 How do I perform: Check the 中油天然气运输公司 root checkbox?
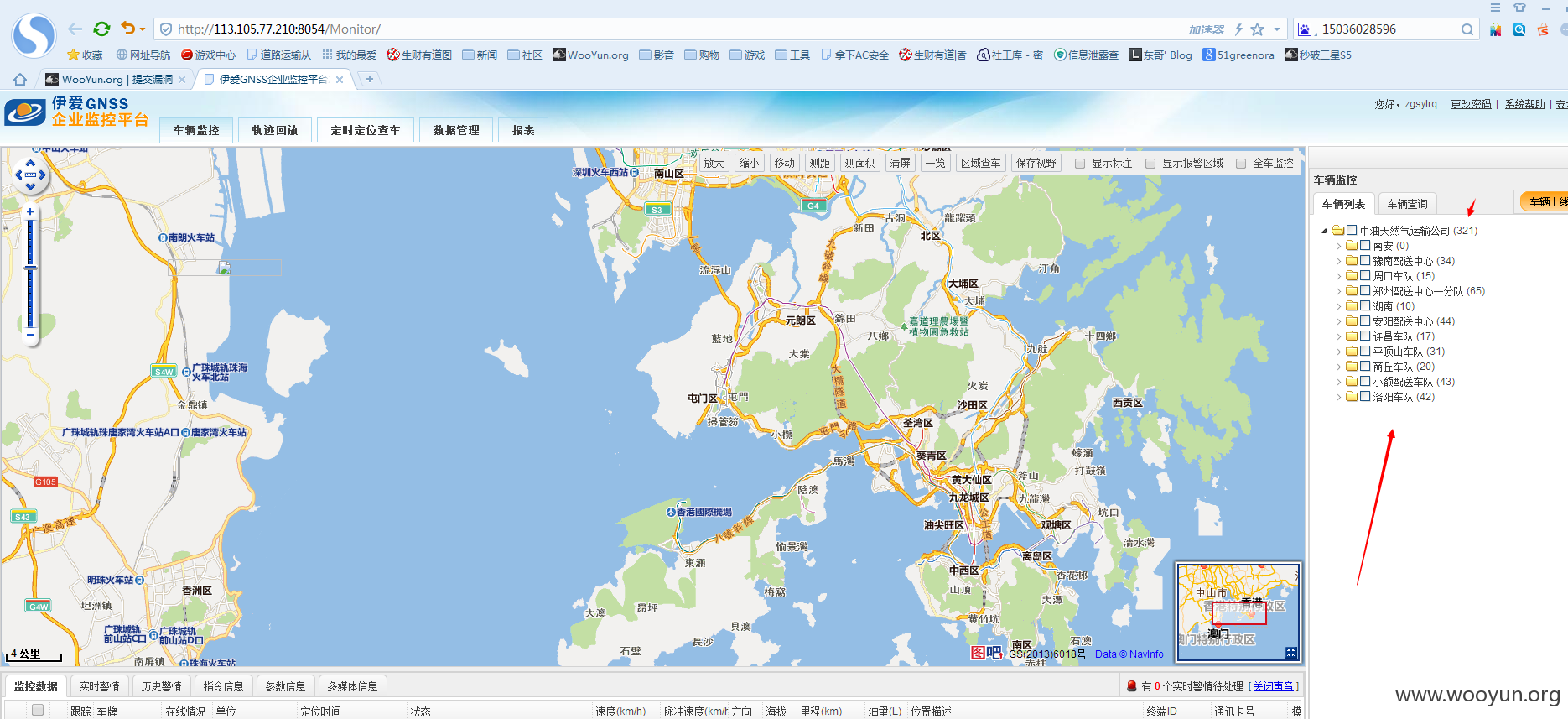tap(1352, 230)
